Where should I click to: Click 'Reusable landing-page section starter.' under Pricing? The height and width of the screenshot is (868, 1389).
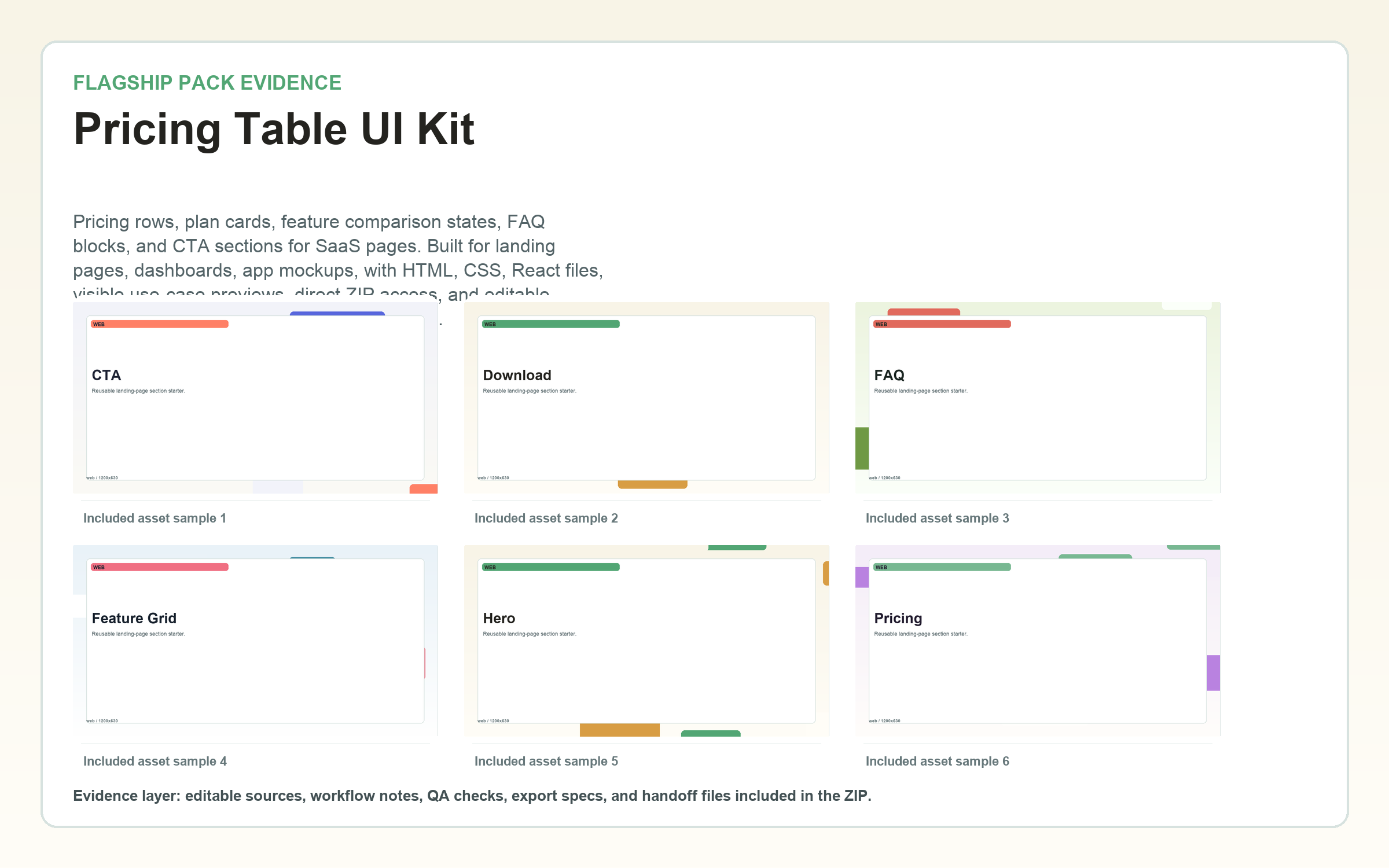pyautogui.click(x=921, y=634)
